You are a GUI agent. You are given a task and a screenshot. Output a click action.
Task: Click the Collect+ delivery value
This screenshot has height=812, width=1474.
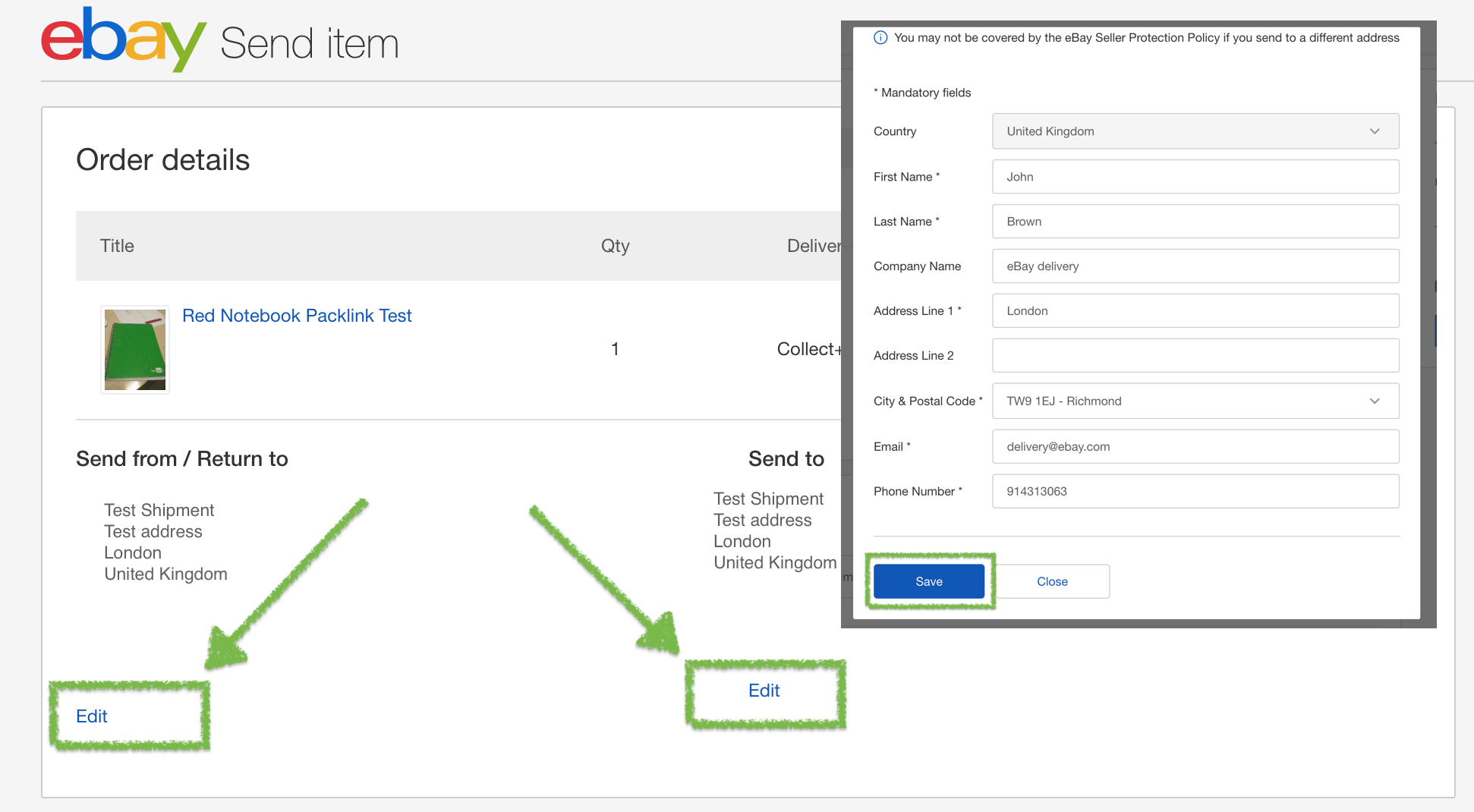[809, 349]
